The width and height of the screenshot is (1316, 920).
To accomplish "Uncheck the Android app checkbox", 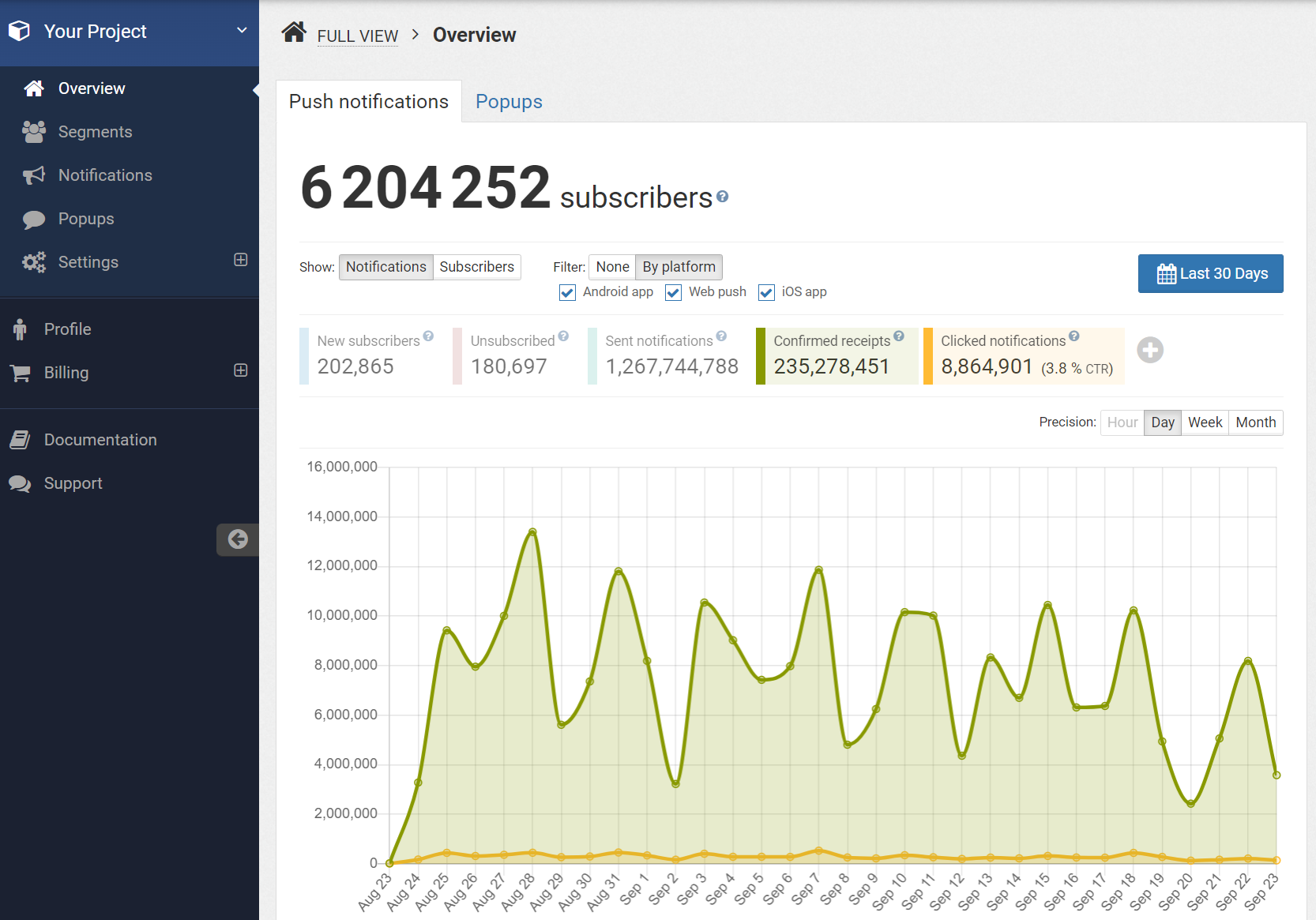I will (567, 293).
